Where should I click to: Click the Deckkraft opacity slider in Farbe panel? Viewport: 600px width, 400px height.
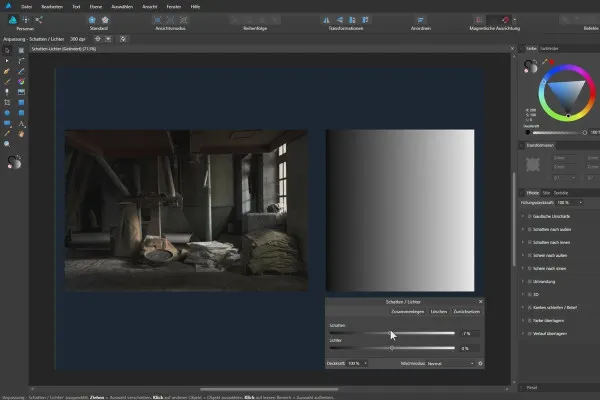(558, 132)
